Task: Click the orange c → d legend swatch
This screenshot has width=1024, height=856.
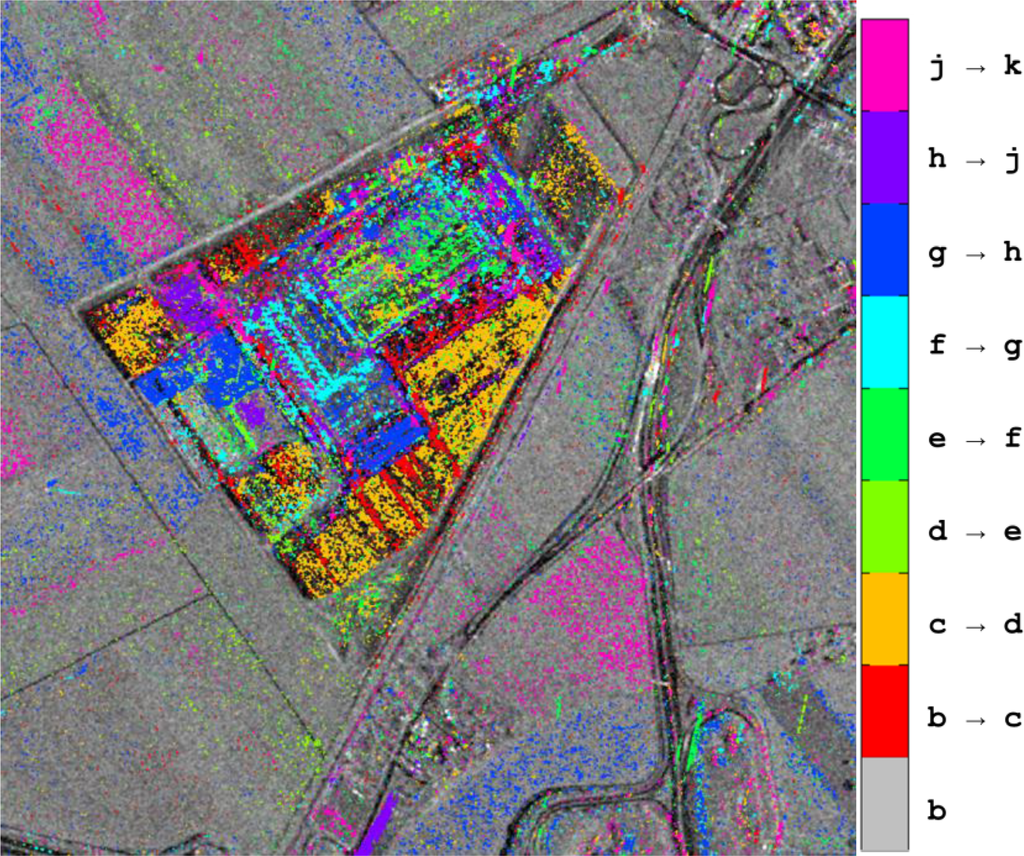Action: point(885,619)
